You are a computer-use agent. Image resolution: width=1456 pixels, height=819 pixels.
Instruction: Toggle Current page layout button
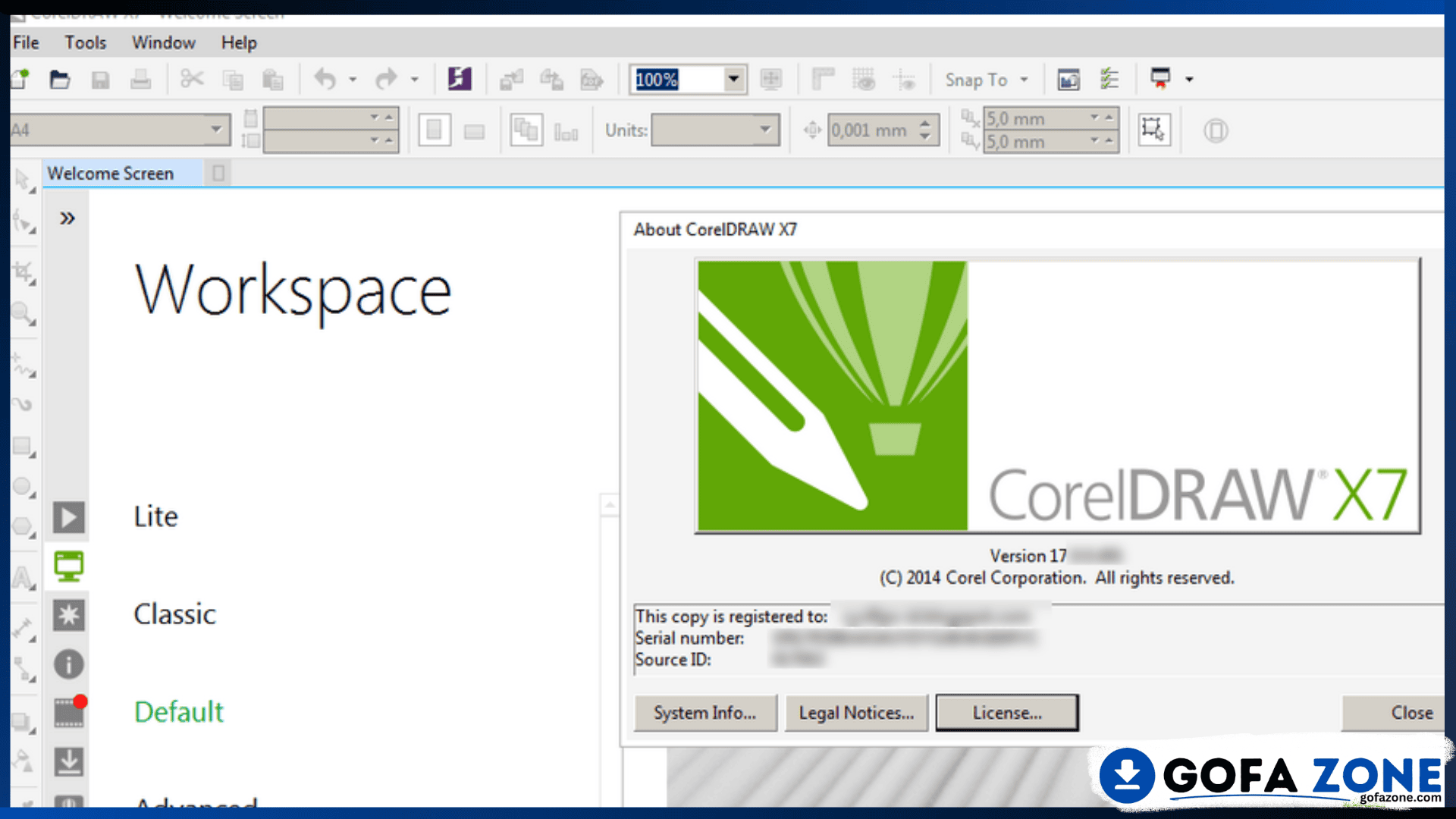pyautogui.click(x=566, y=132)
